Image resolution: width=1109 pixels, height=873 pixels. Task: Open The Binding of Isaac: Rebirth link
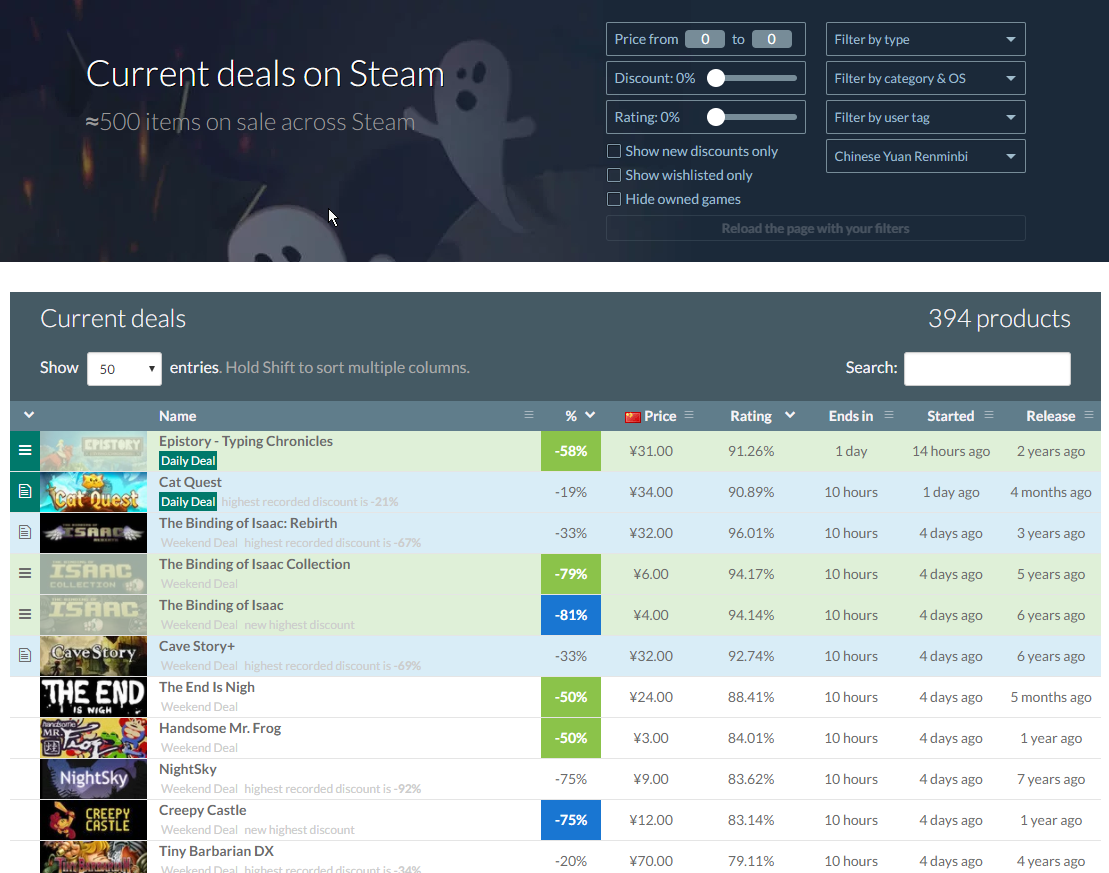coord(248,523)
